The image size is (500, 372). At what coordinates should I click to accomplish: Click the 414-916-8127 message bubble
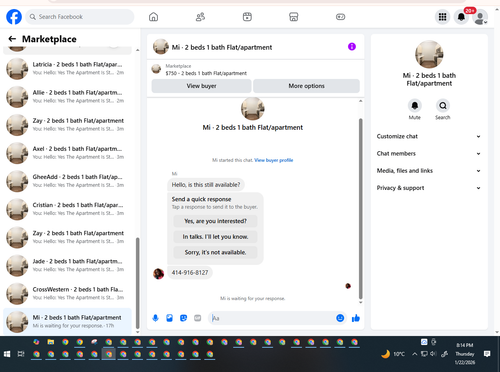[190, 273]
